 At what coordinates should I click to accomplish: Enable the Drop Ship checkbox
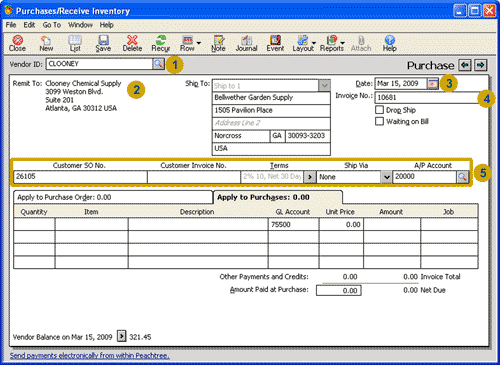379,110
